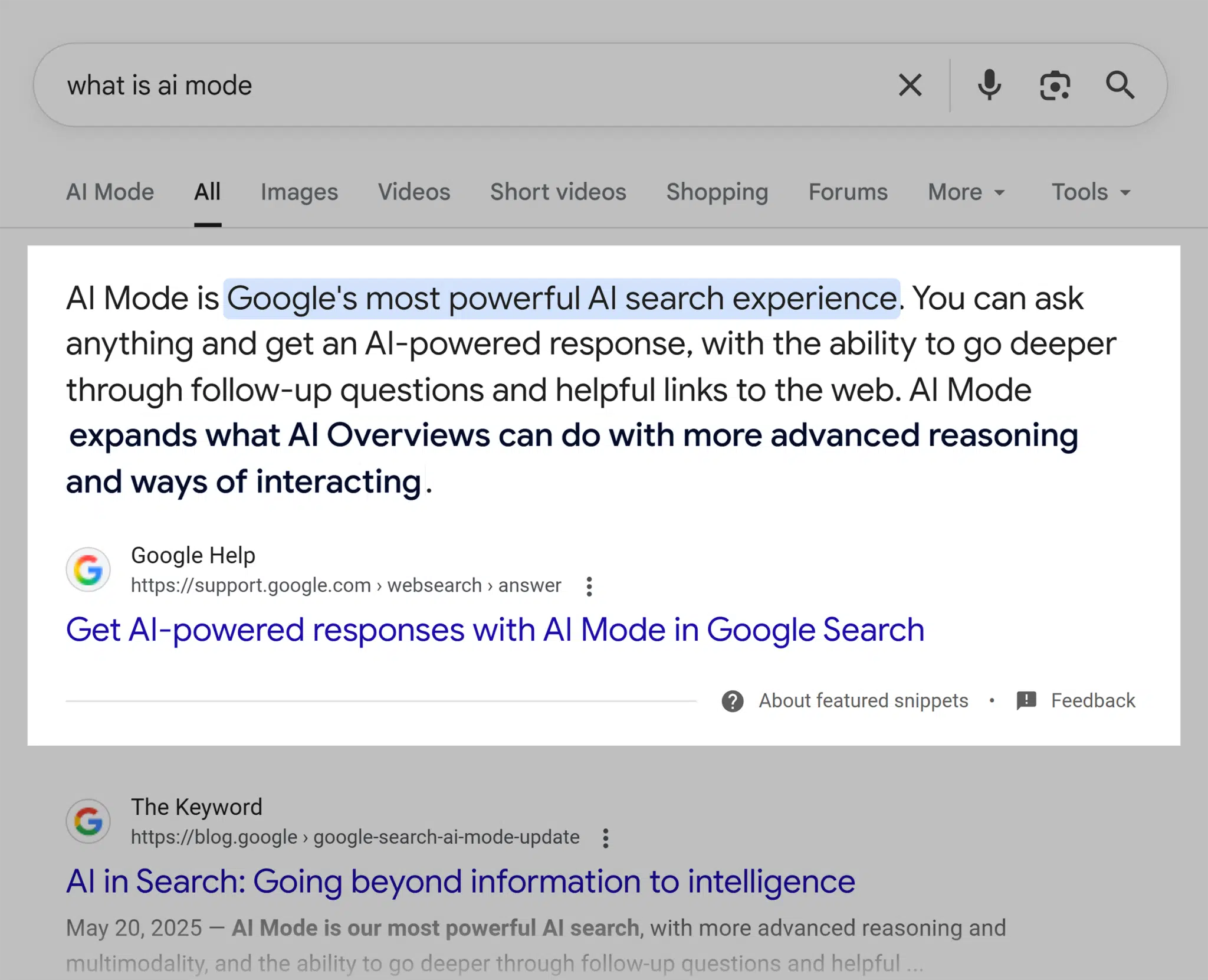Switch to the AI Mode tab
The width and height of the screenshot is (1208, 980).
tap(110, 192)
